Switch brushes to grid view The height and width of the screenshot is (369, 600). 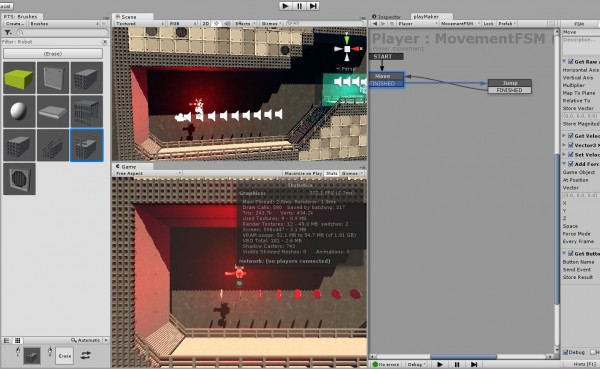point(17,340)
